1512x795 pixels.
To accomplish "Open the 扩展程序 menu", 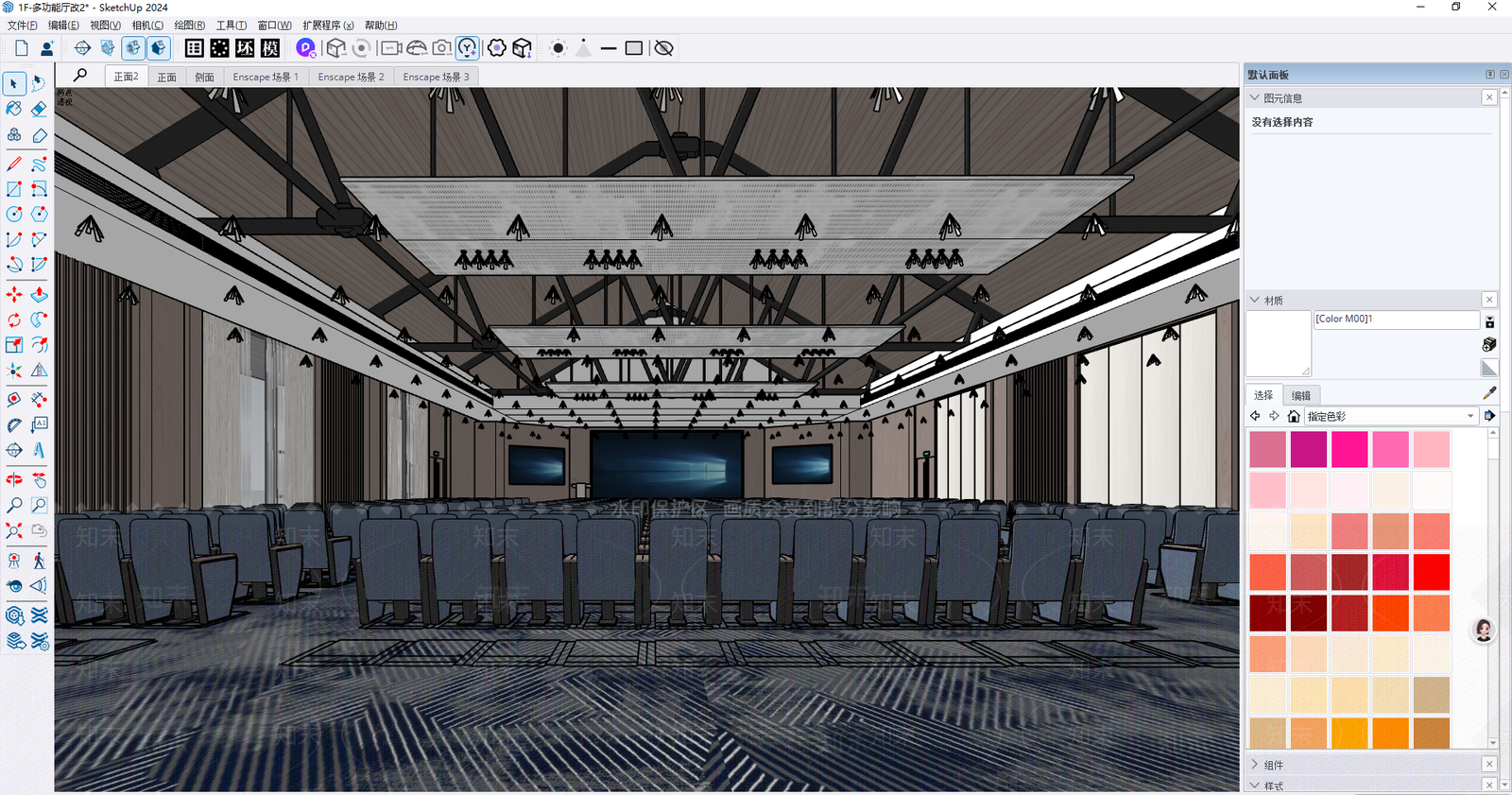I will [328, 26].
